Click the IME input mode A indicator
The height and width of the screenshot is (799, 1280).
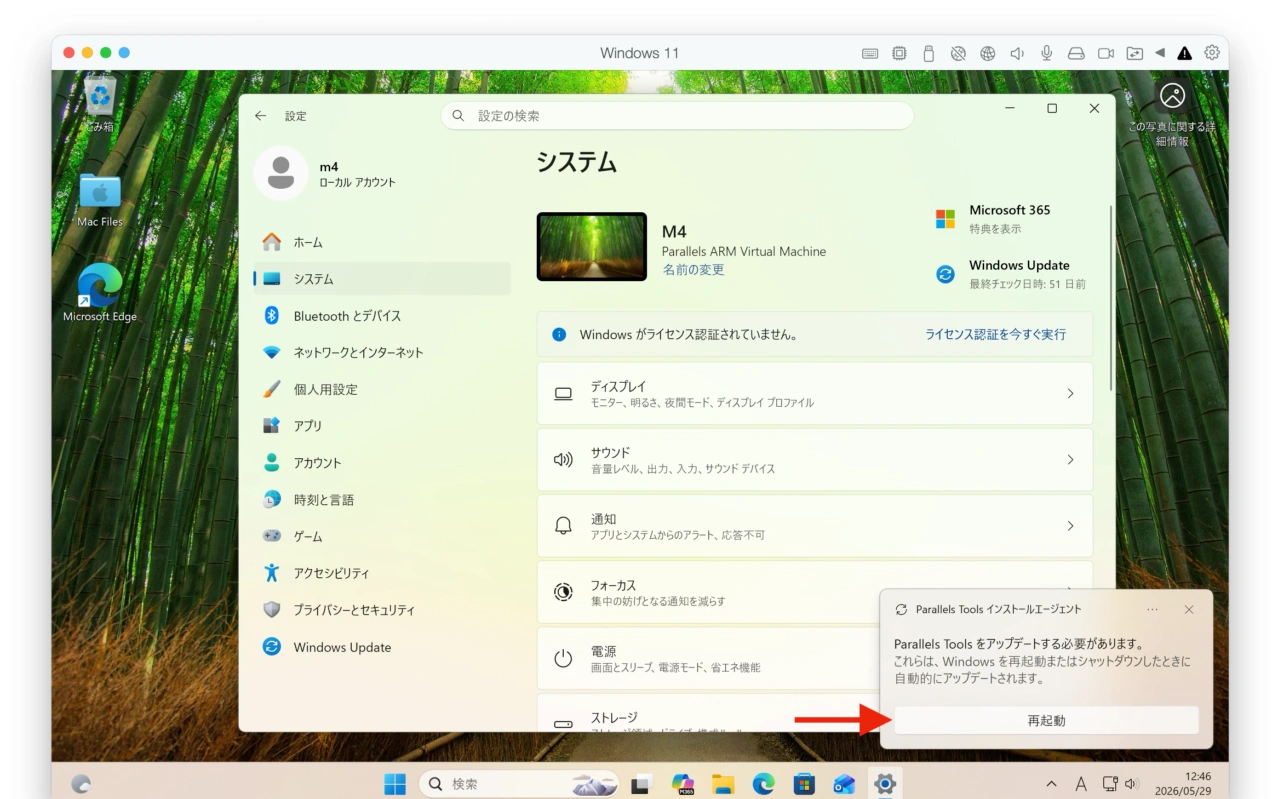click(1080, 784)
